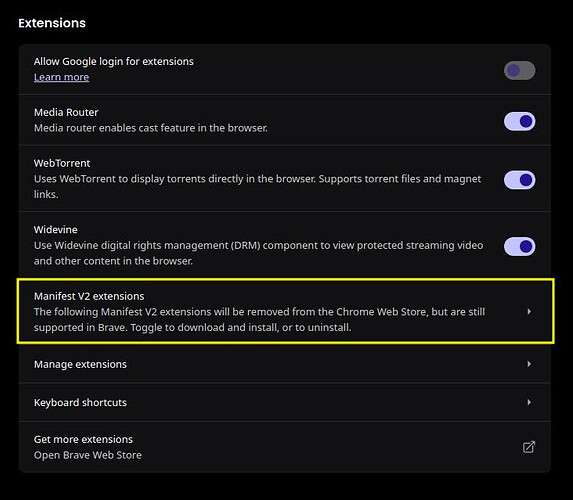Click the Widevine setting title
This screenshot has height=500, width=573.
pyautogui.click(x=56, y=230)
